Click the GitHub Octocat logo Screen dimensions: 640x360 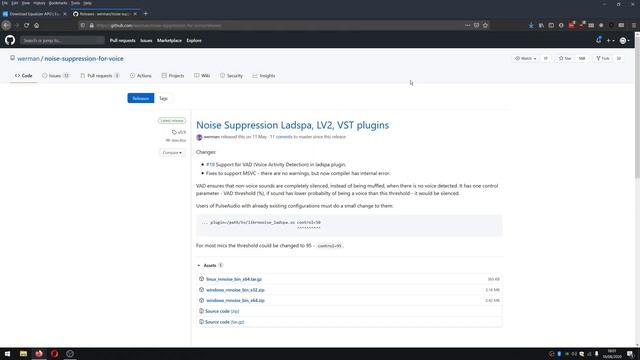coord(10,40)
